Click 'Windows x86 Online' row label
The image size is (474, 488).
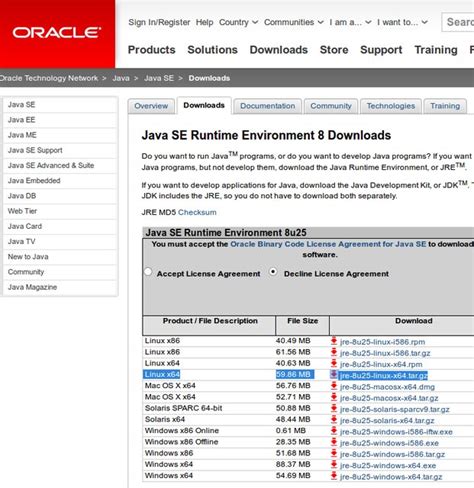[182, 431]
